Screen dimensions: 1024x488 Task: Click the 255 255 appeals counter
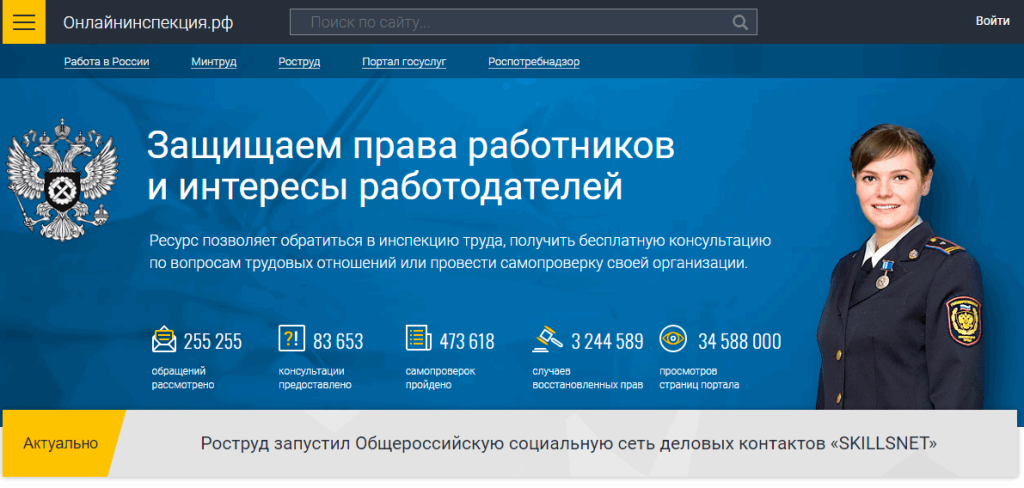(212, 341)
